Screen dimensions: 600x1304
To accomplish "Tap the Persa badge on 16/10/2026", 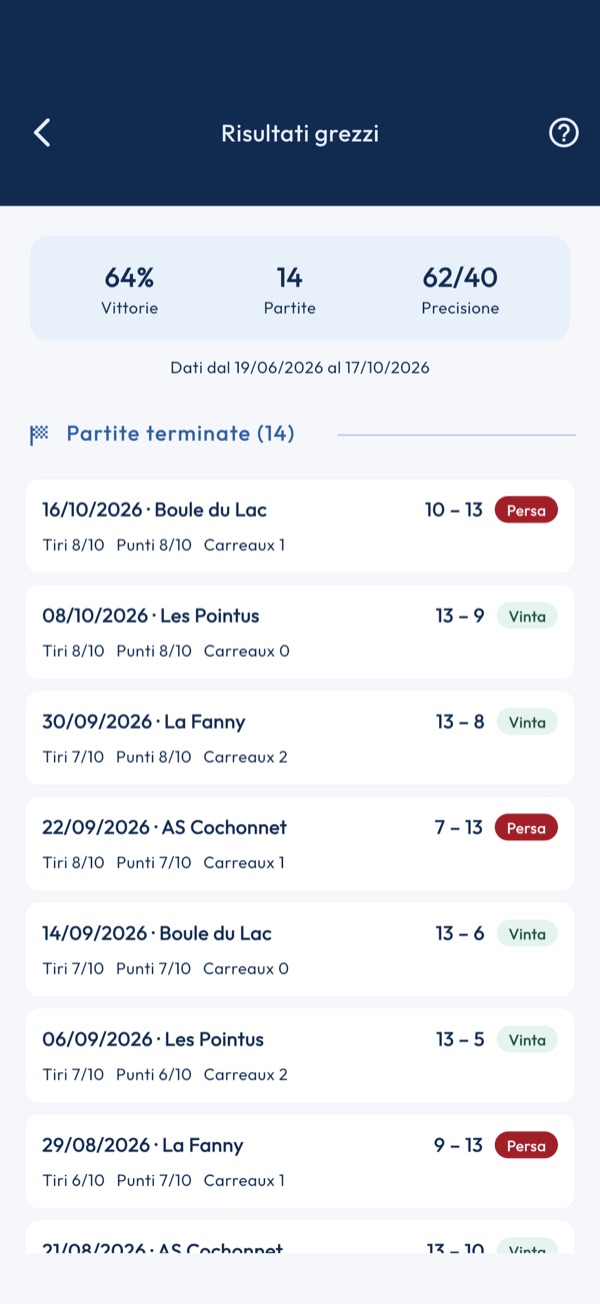I will [526, 510].
